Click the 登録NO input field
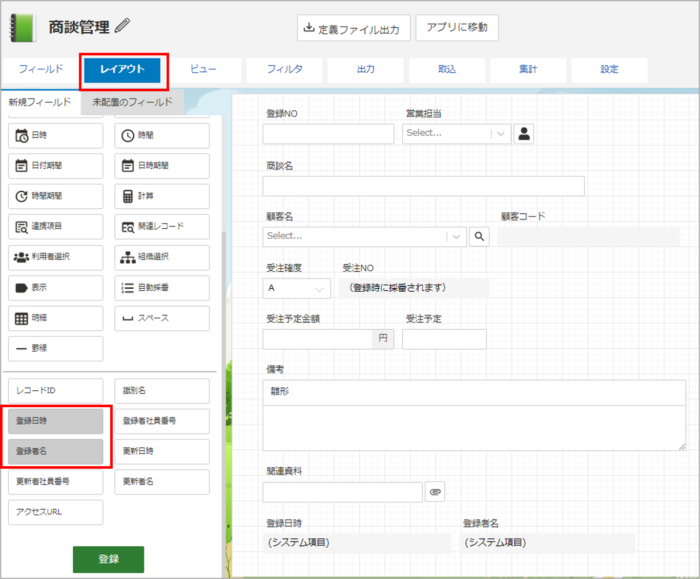This screenshot has height=579, width=700. [329, 134]
